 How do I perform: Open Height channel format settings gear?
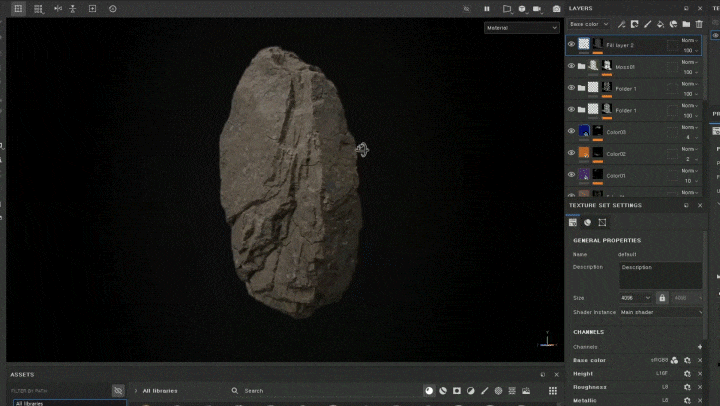click(687, 374)
